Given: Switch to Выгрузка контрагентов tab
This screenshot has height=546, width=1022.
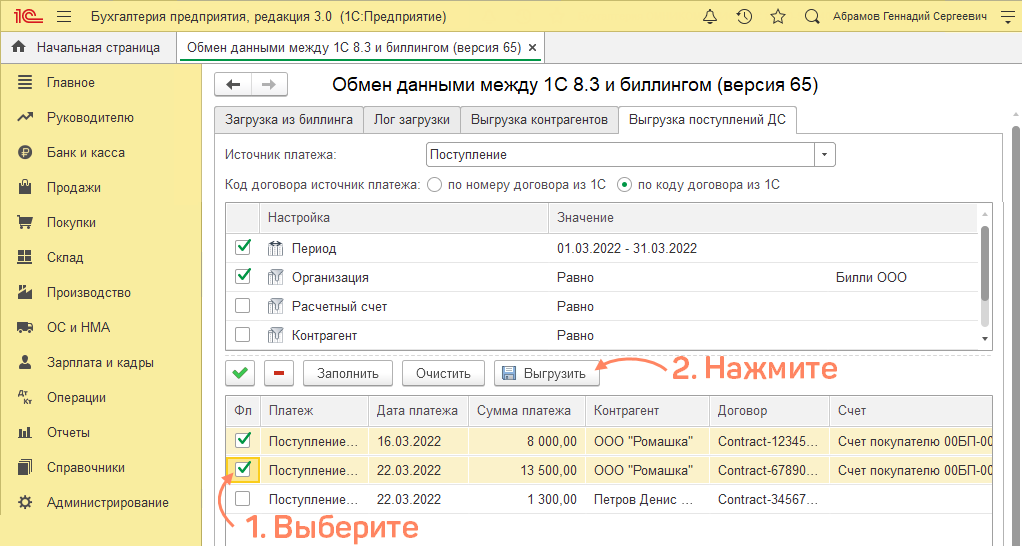Looking at the screenshot, I should click(539, 120).
